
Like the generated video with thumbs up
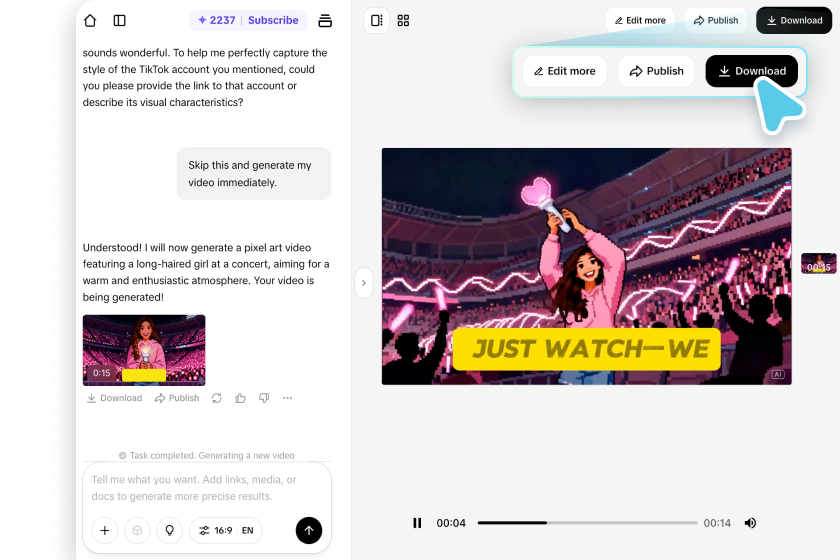(x=241, y=398)
